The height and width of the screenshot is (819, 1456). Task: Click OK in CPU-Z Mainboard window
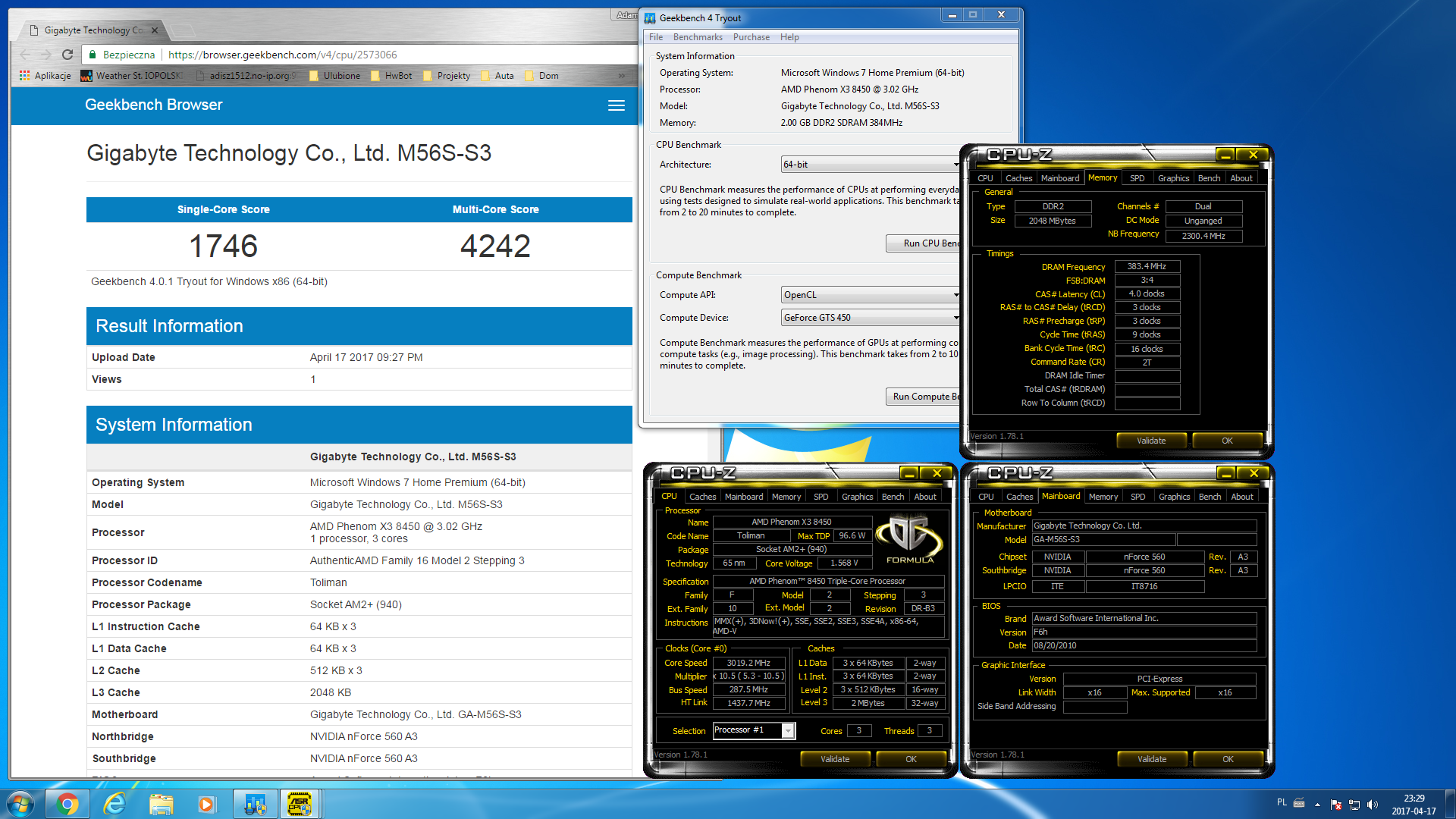point(1228,759)
